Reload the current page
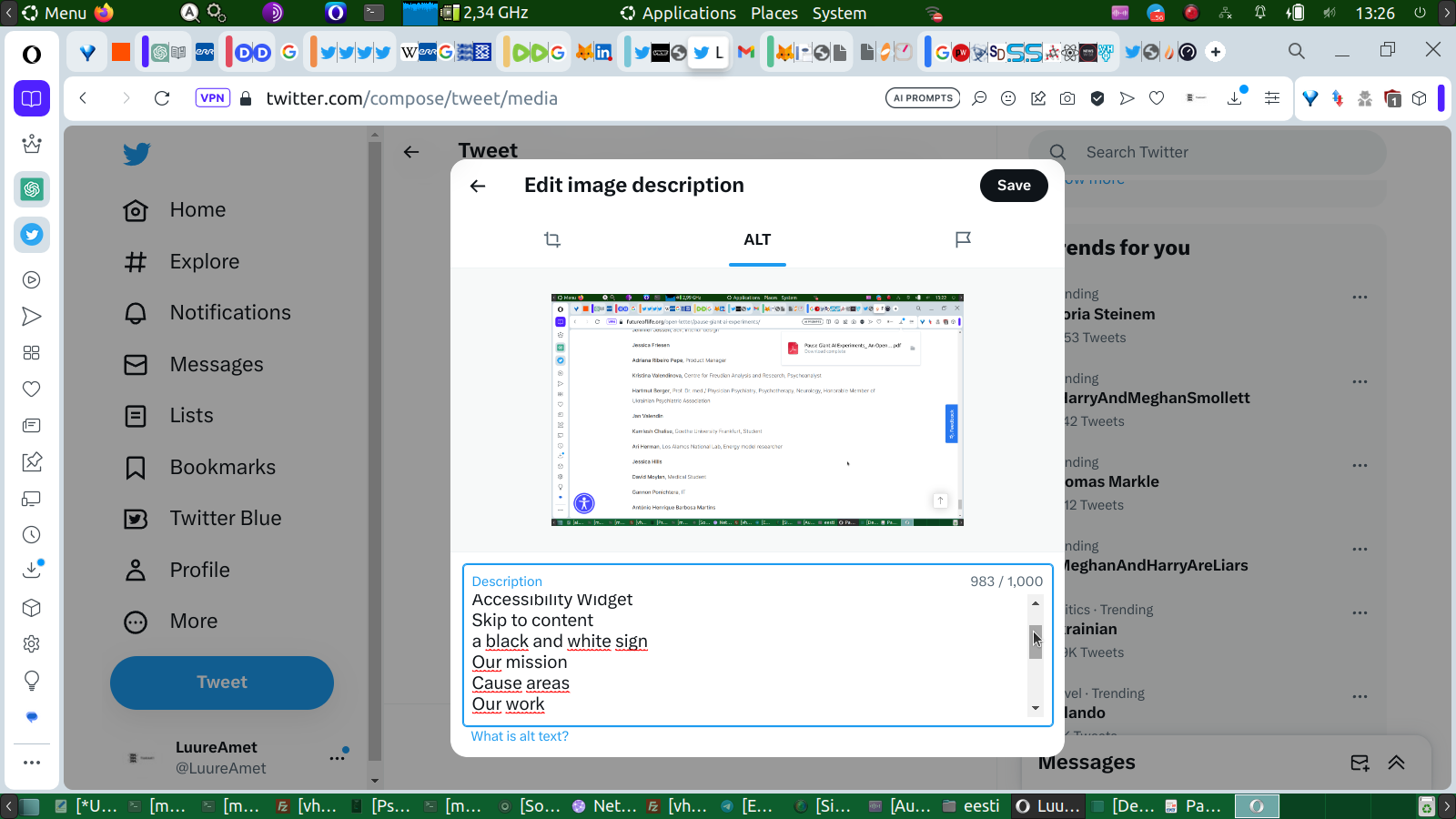Viewport: 1456px width, 819px height. click(162, 98)
